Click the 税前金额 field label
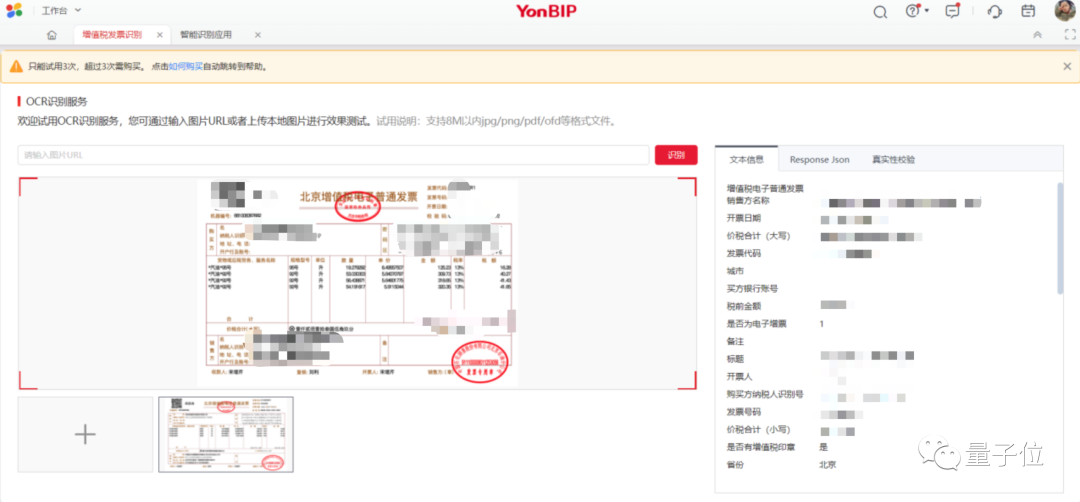Viewport: 1080px width, 502px height. [744, 306]
